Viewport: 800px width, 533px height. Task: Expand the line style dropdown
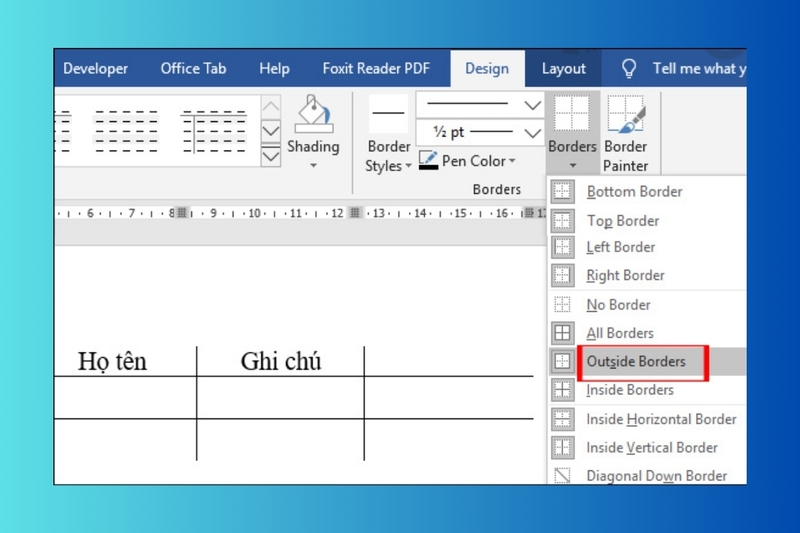[532, 105]
